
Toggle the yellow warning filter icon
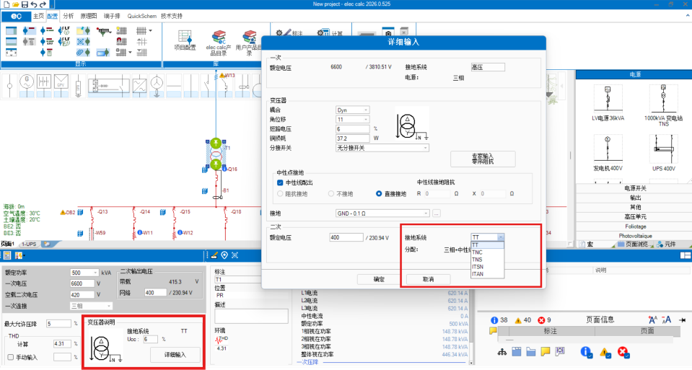click(x=605, y=352)
